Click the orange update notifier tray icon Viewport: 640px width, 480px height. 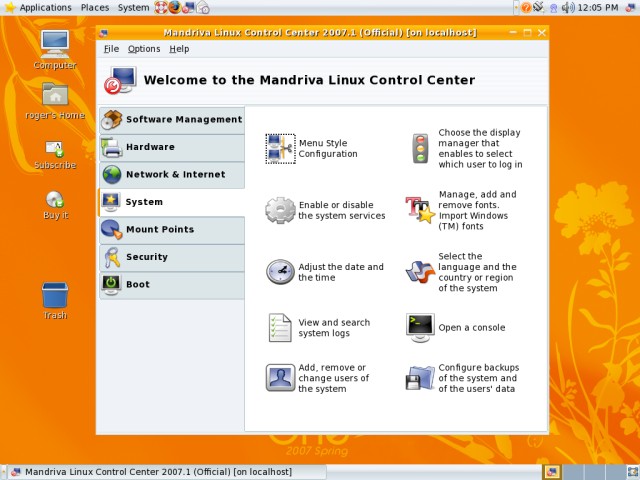(x=526, y=7)
